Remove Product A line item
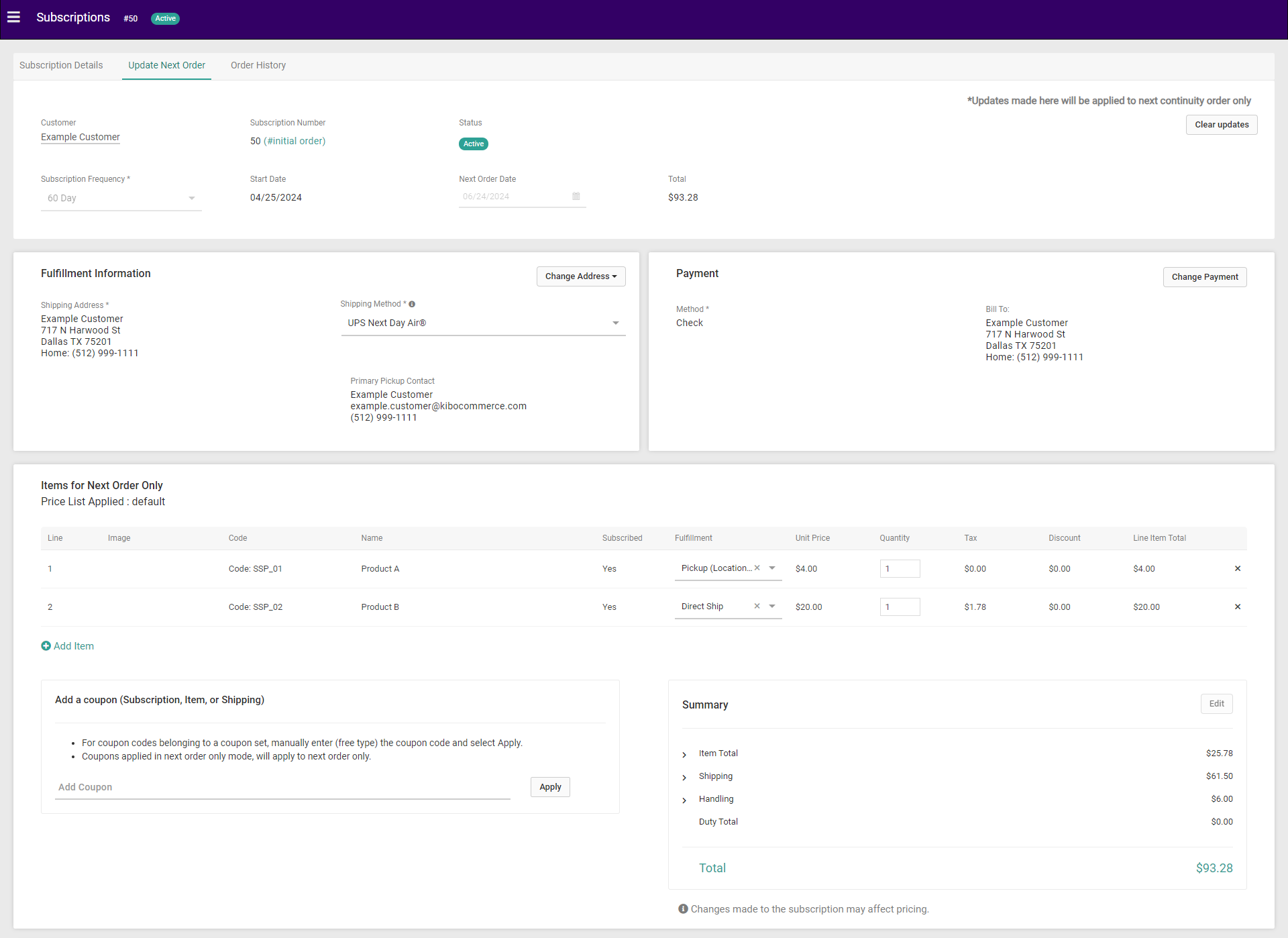The height and width of the screenshot is (938, 1288). click(x=1238, y=569)
